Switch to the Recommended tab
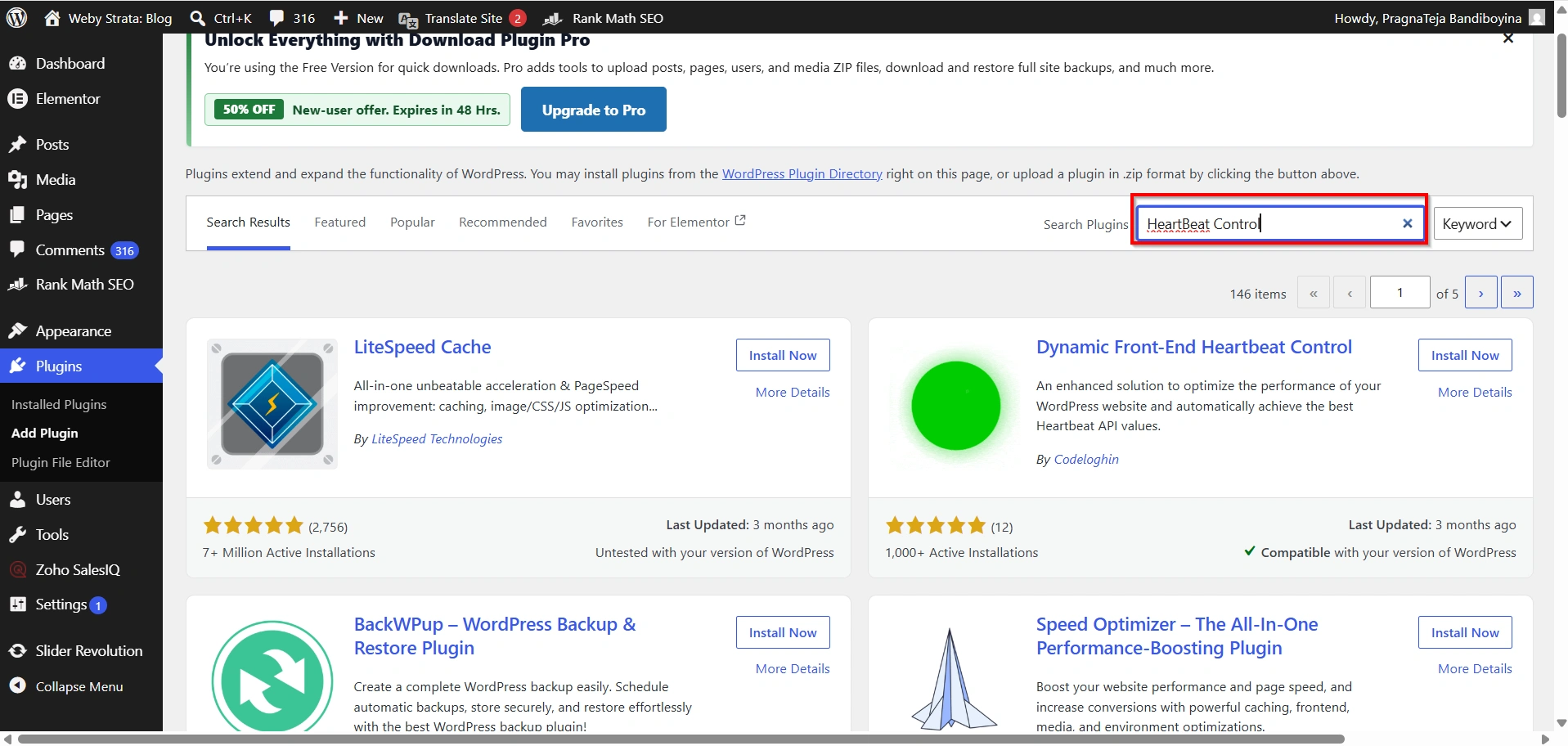1568x746 pixels. click(x=503, y=222)
